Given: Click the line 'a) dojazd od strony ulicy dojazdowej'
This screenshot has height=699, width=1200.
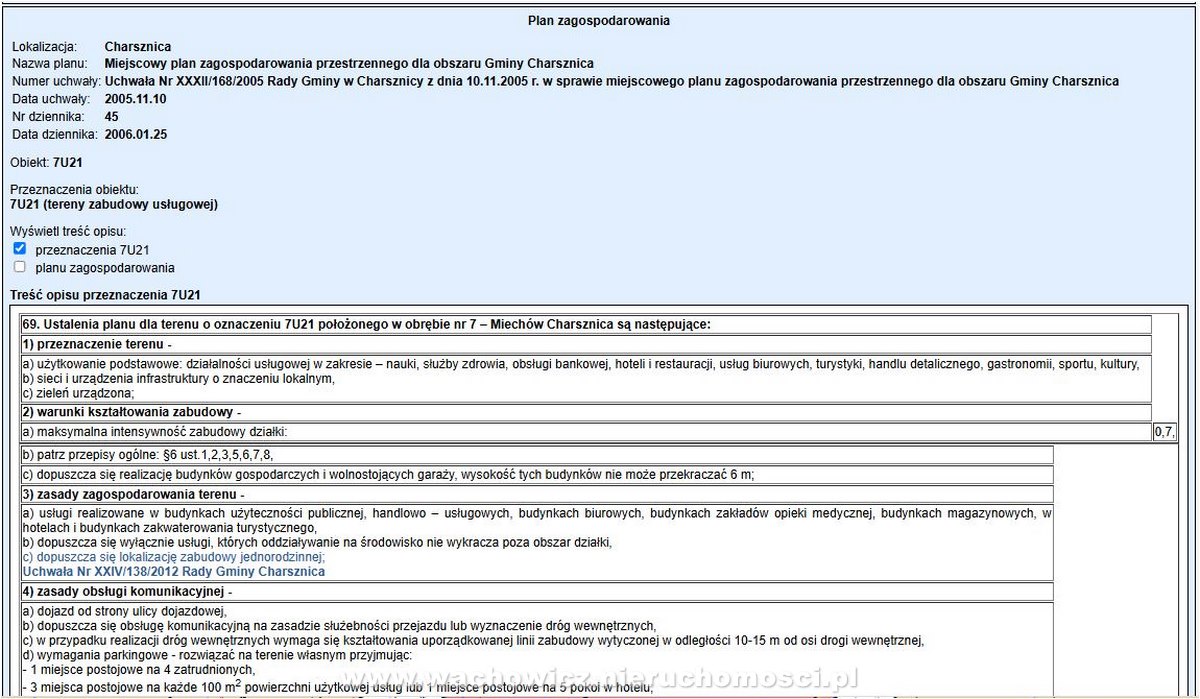Looking at the screenshot, I should pyautogui.click(x=125, y=613).
